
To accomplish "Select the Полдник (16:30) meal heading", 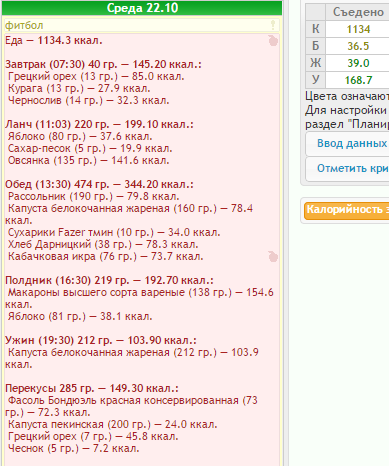I will coord(109,280).
